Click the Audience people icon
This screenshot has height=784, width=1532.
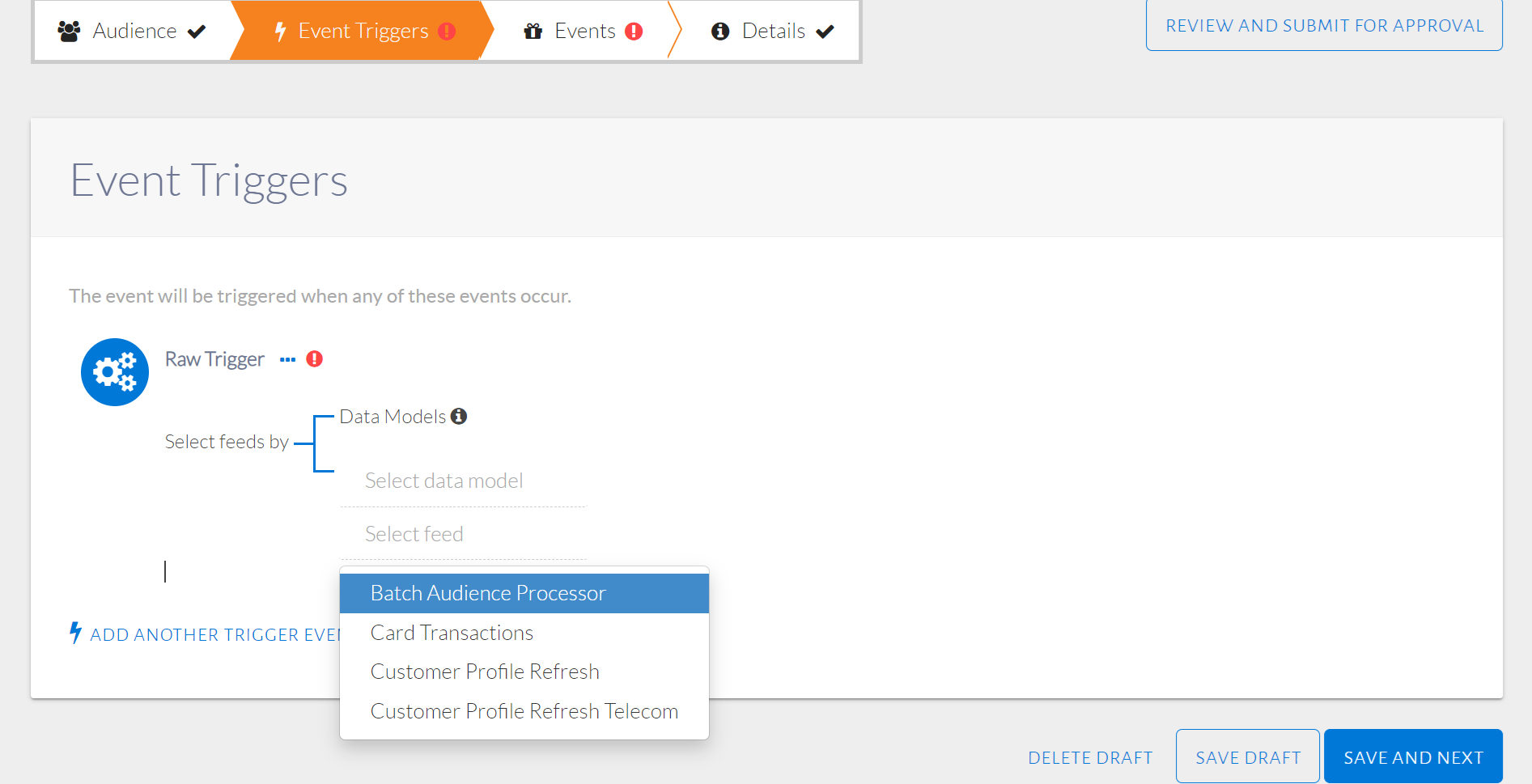(70, 32)
